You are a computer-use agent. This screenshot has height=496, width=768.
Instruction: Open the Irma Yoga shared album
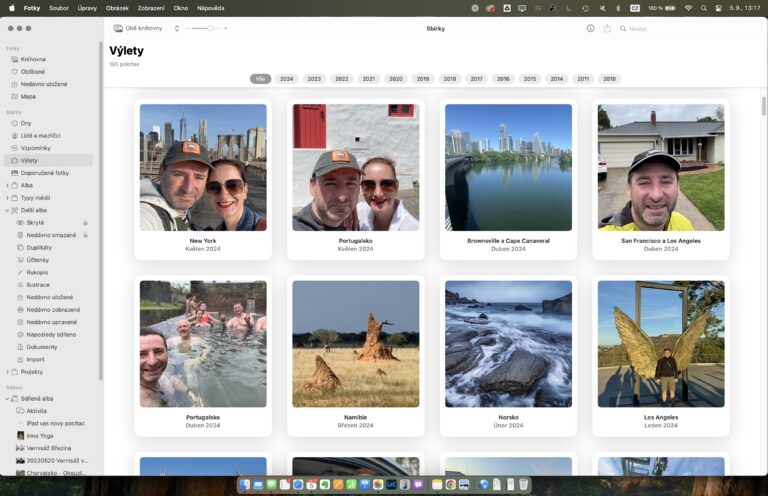[40, 436]
